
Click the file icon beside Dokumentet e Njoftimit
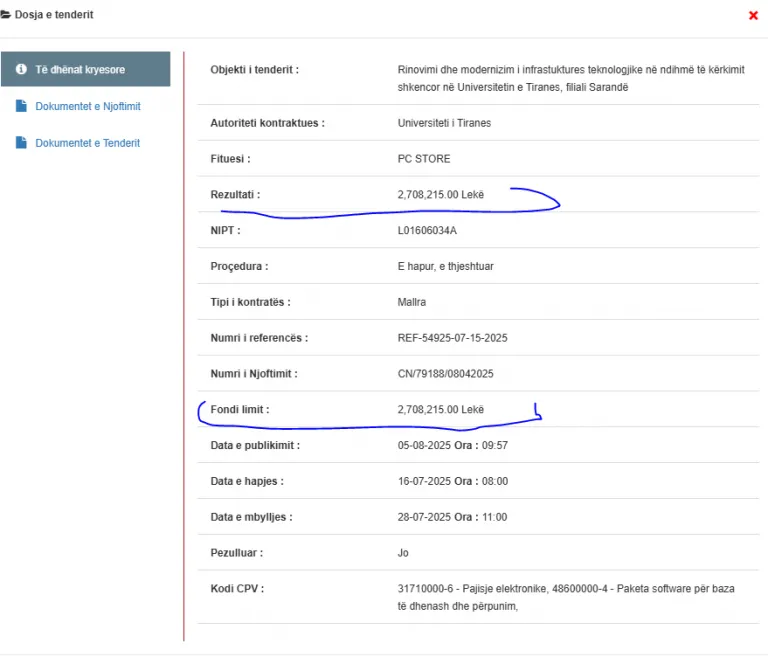coord(21,106)
